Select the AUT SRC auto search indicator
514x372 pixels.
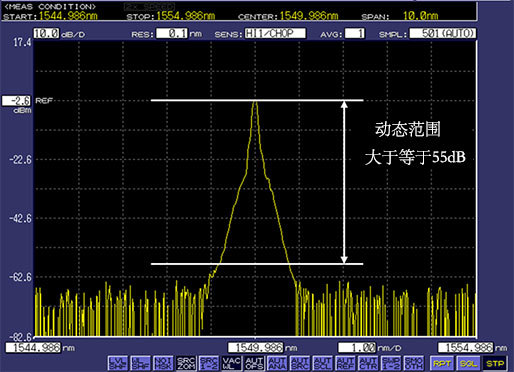click(299, 363)
